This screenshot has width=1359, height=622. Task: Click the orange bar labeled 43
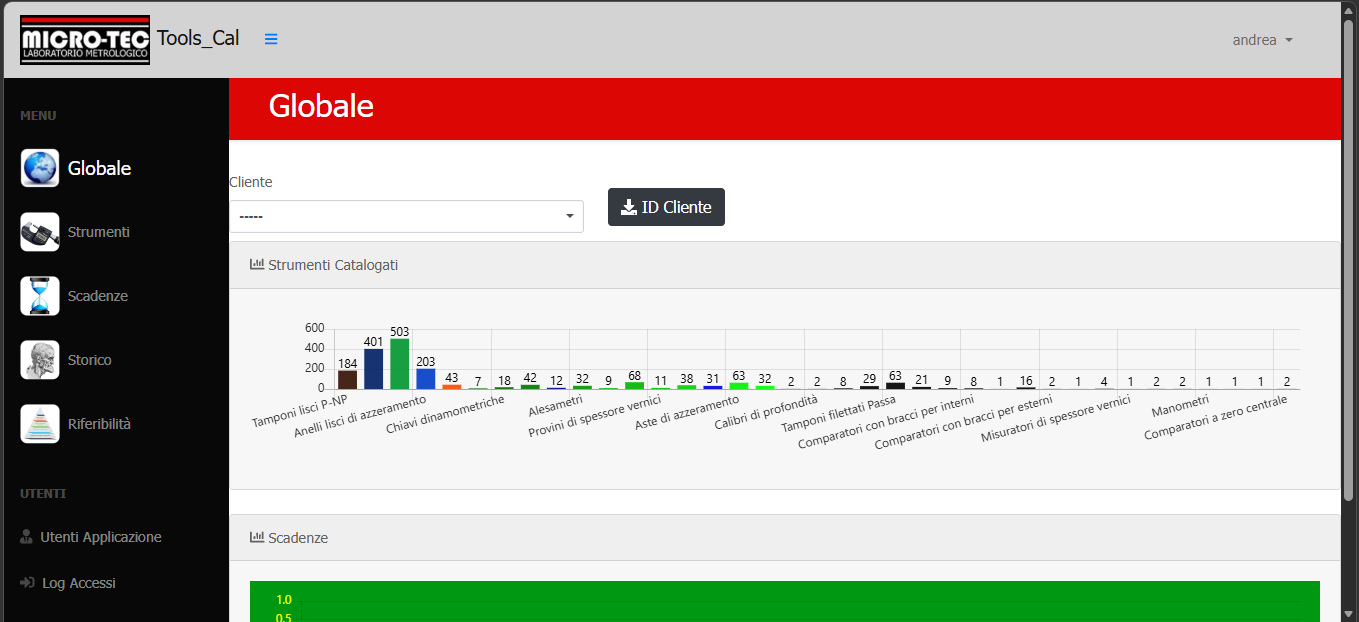[452, 387]
